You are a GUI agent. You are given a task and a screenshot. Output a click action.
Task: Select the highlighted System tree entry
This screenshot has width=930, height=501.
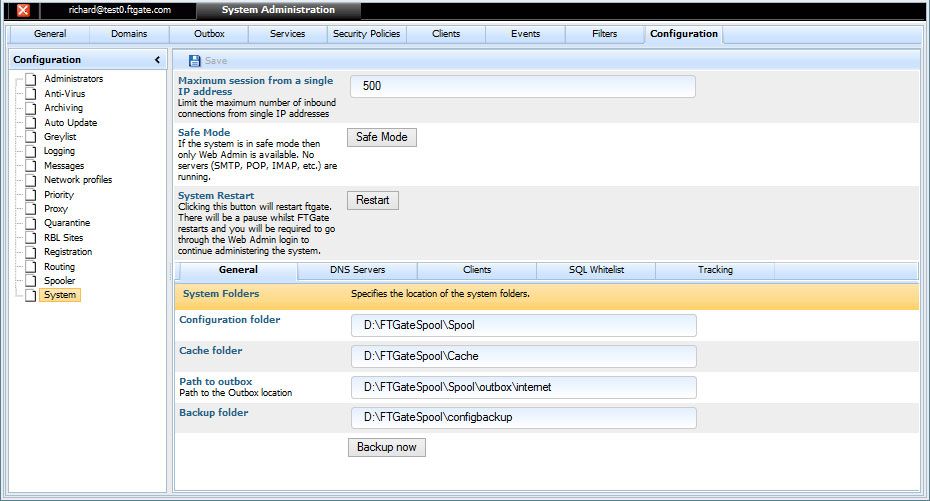click(60, 295)
